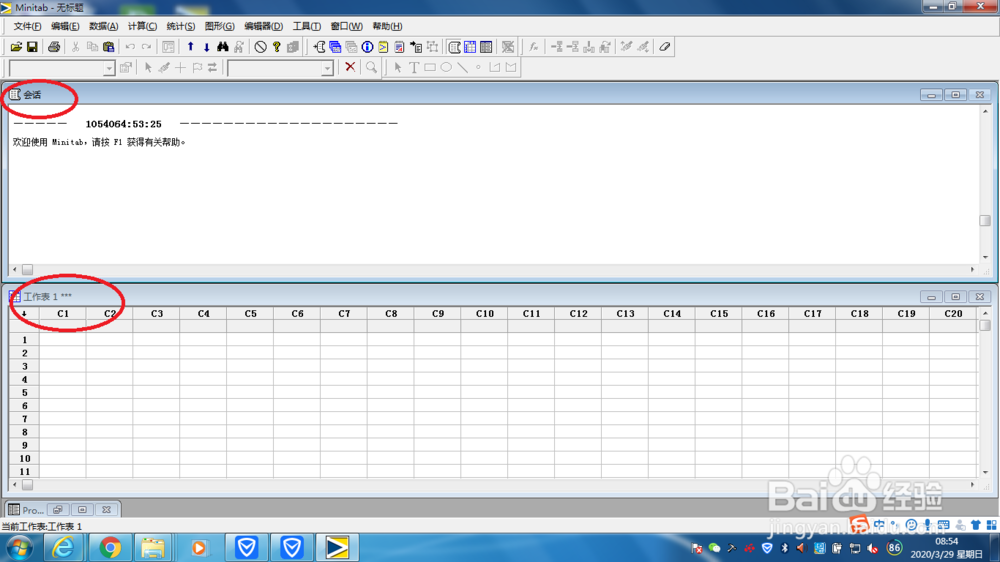Pick the rectangle drawing tool
Viewport: 1000px width, 562px height.
coord(430,67)
